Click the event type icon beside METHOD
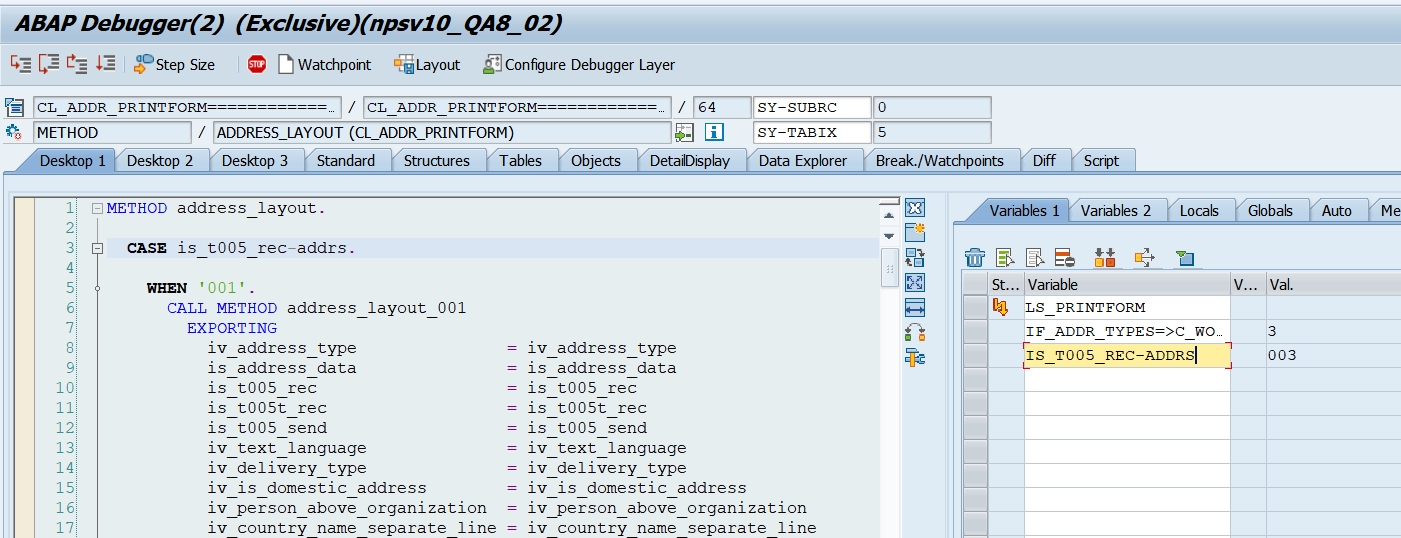This screenshot has height=538, width=1401. [x=14, y=132]
